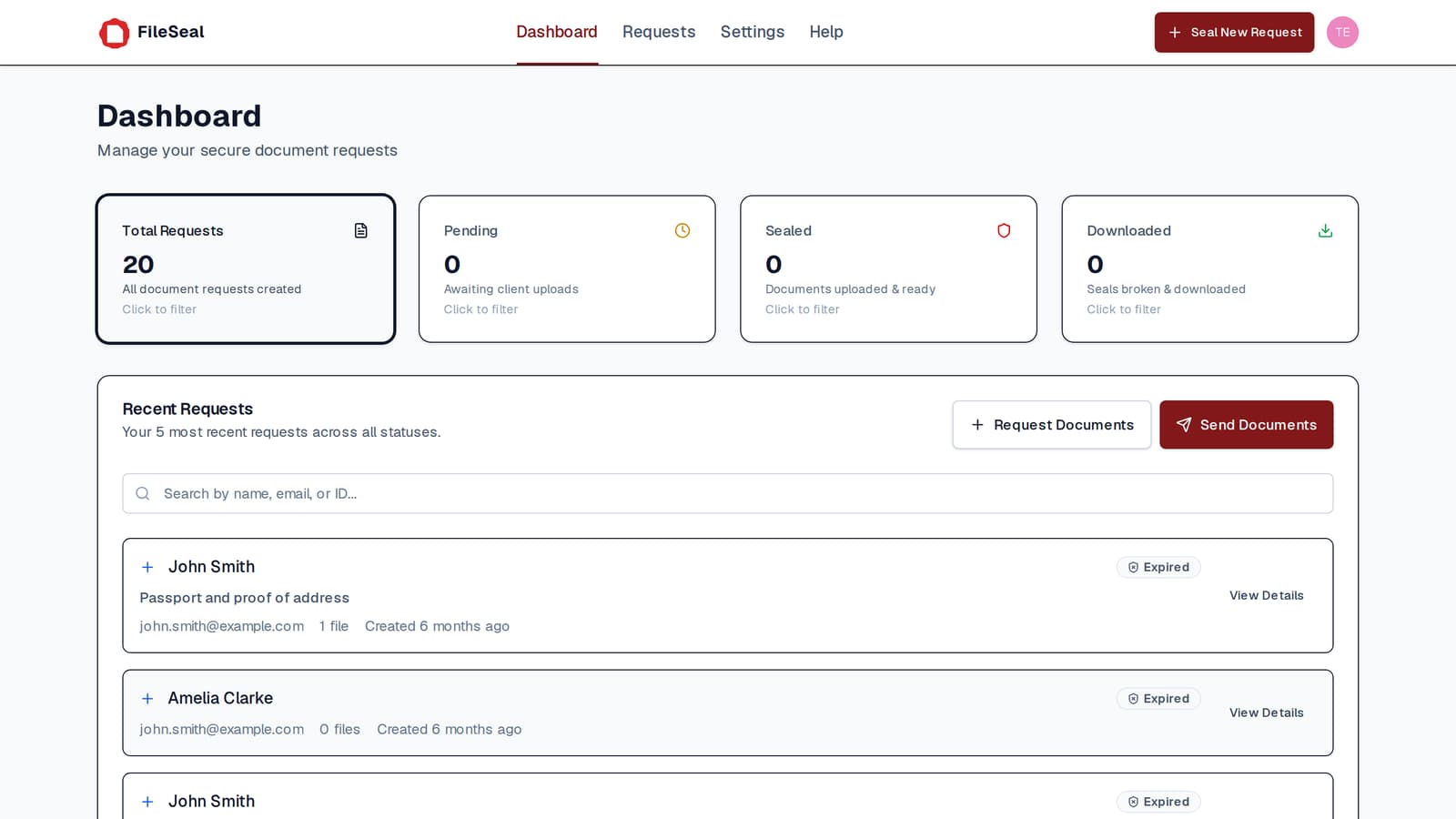Click the '20' total requests count

pos(138,265)
